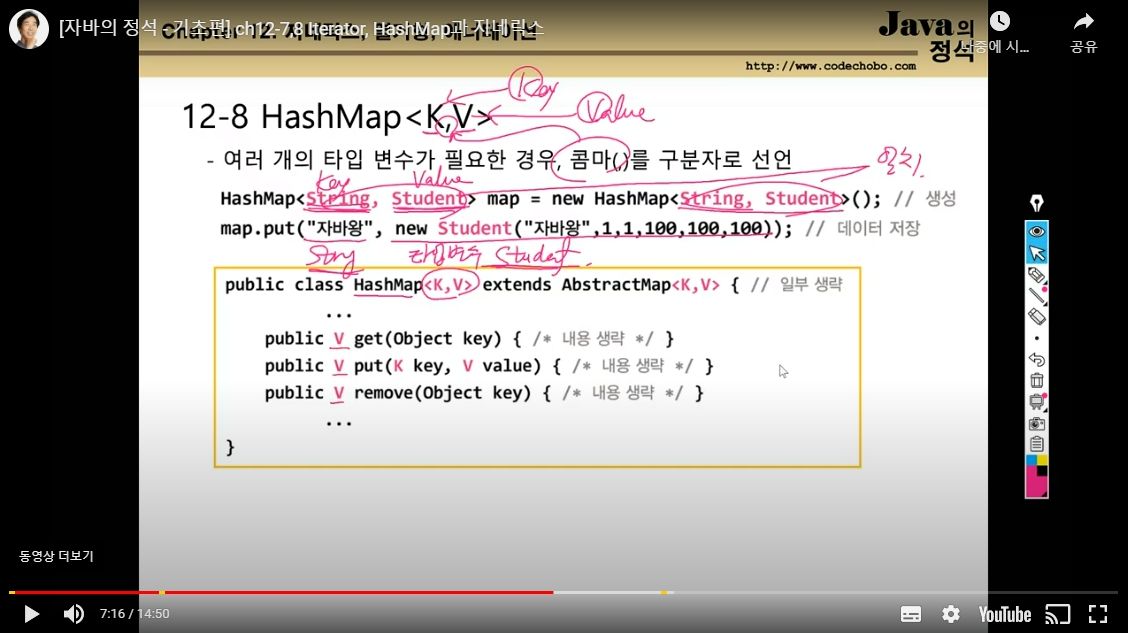Image resolution: width=1128 pixels, height=633 pixels.
Task: Toggle the eye visibility icon in the drawing toolbar
Action: (x=1037, y=231)
